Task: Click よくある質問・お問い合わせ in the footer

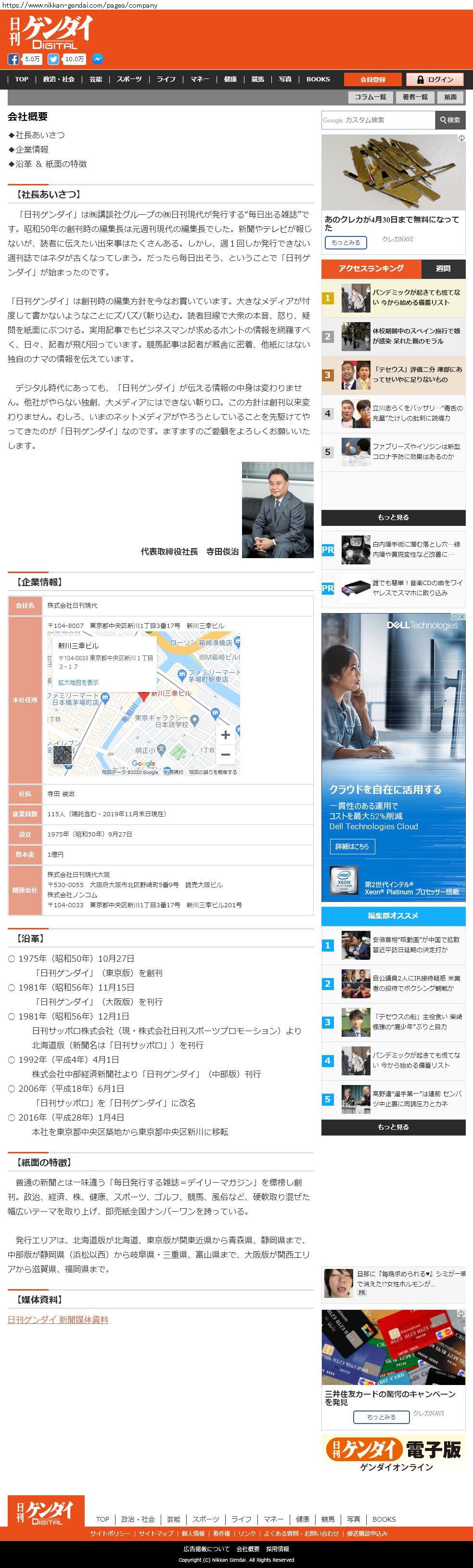Action: point(302,1533)
